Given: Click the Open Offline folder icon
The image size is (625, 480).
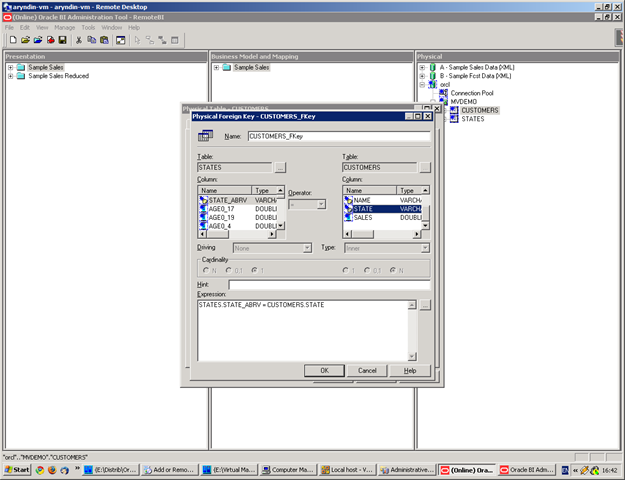Looking at the screenshot, I should pos(26,40).
